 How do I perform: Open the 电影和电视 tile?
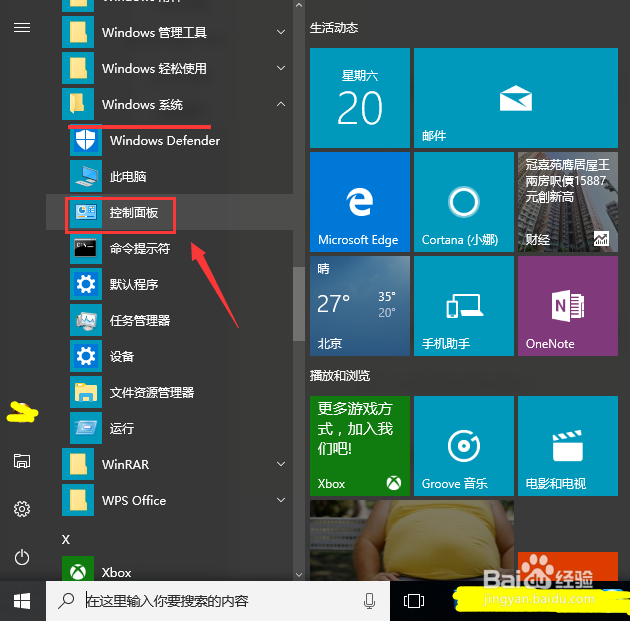click(x=568, y=446)
